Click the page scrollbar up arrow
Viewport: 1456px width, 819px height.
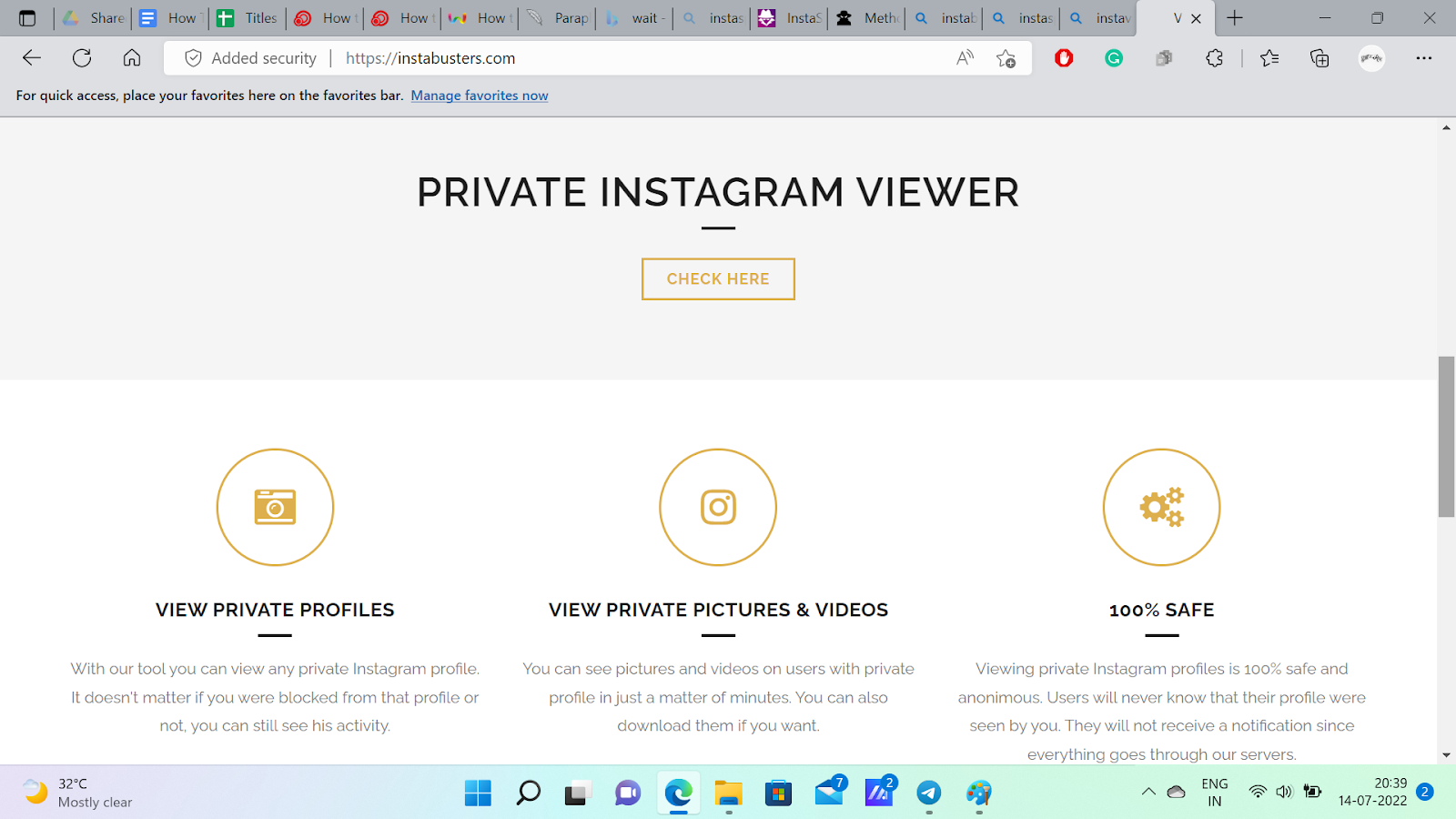pyautogui.click(x=1446, y=127)
